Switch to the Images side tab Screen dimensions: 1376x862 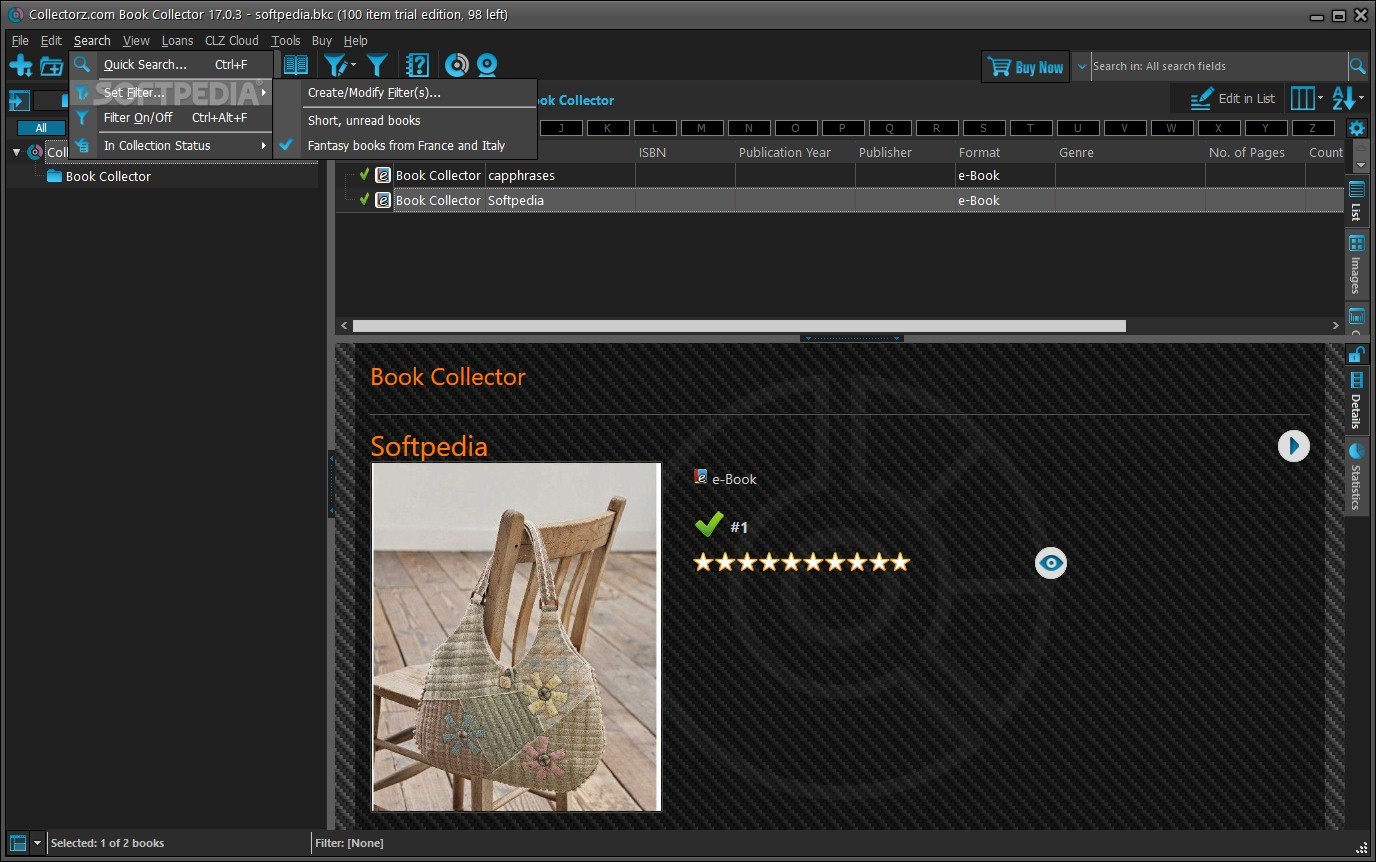1356,264
